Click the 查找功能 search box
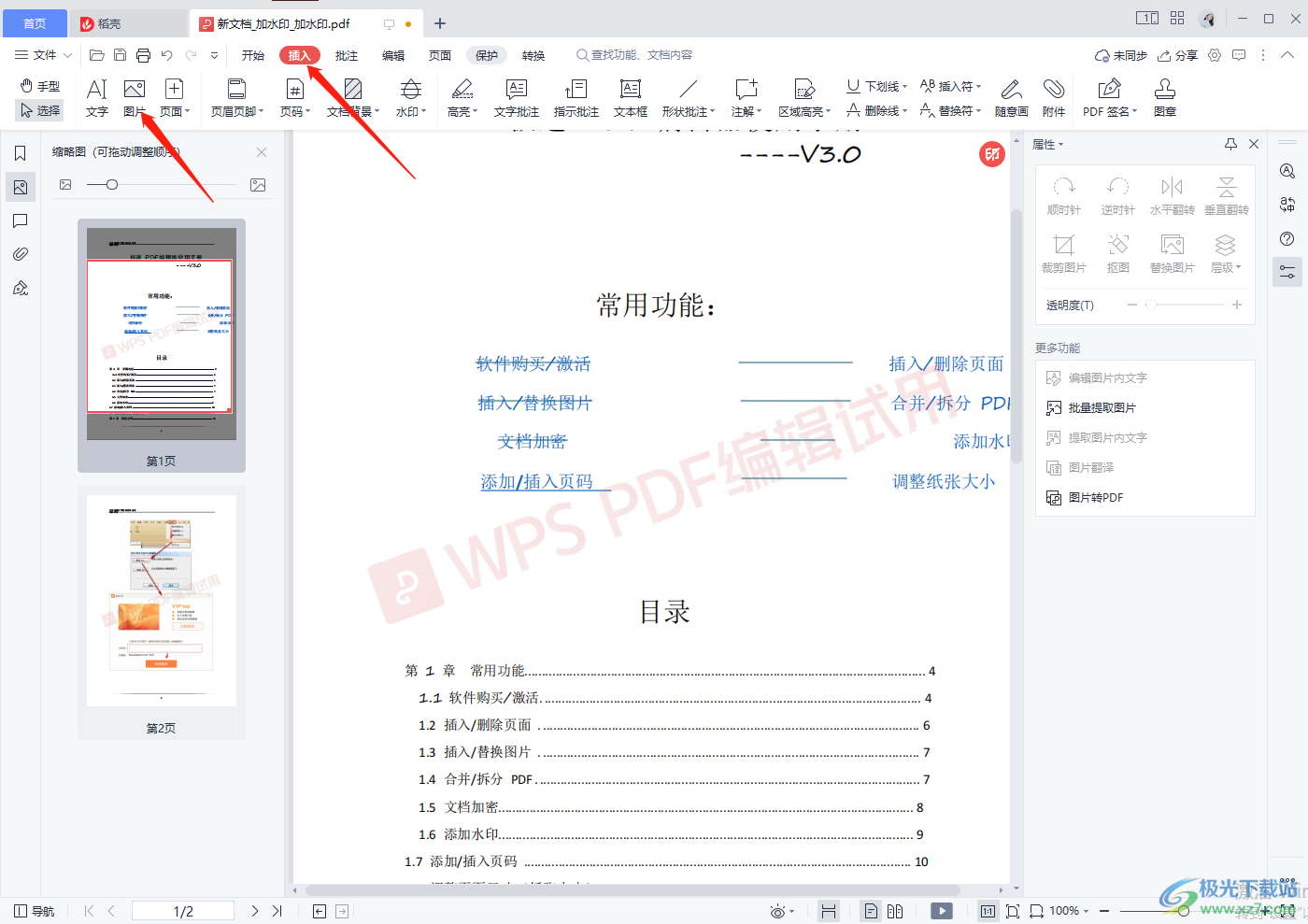 (x=635, y=55)
